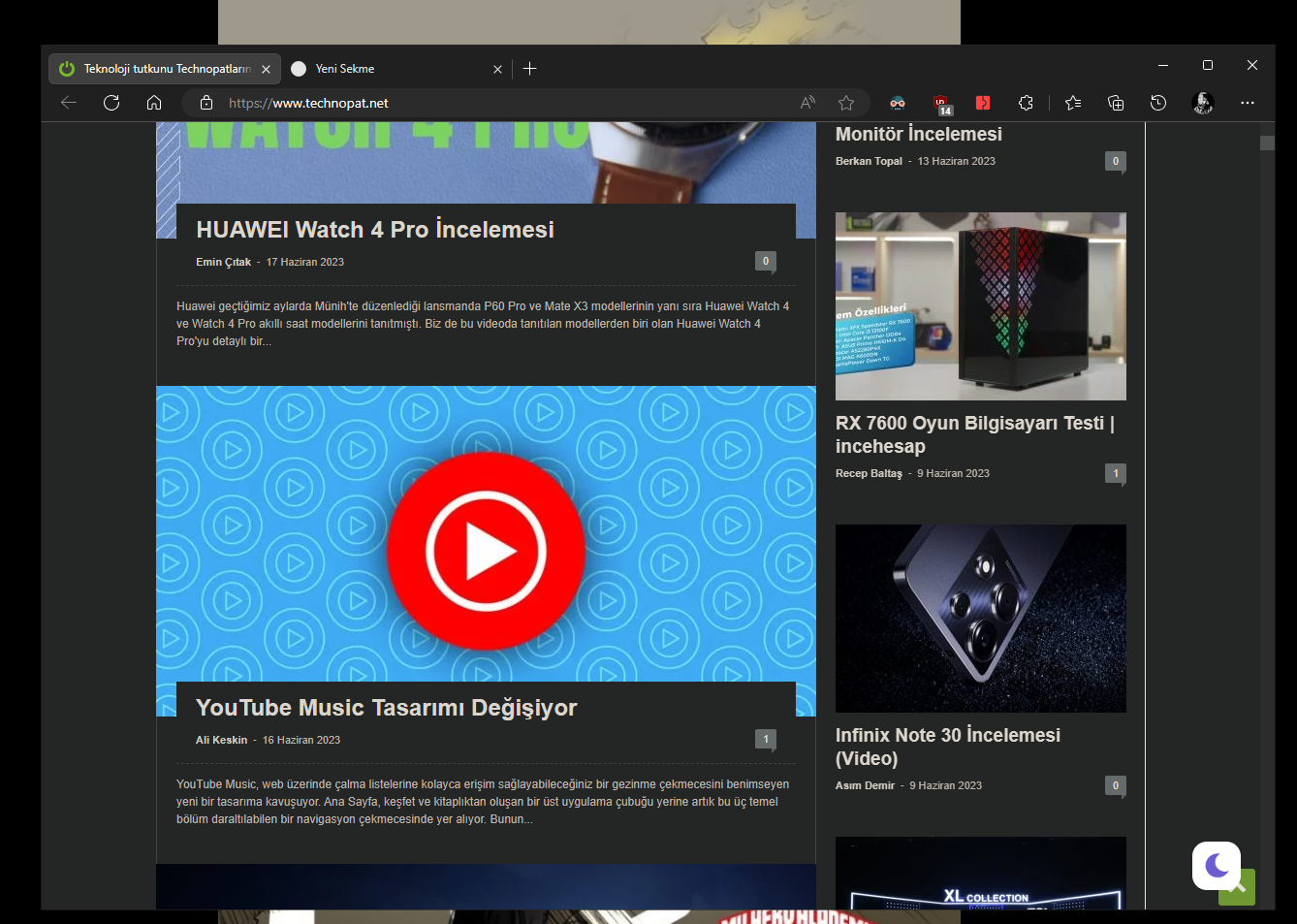View author Recep Baltaş's profile
The image size is (1297, 924).
click(x=869, y=473)
